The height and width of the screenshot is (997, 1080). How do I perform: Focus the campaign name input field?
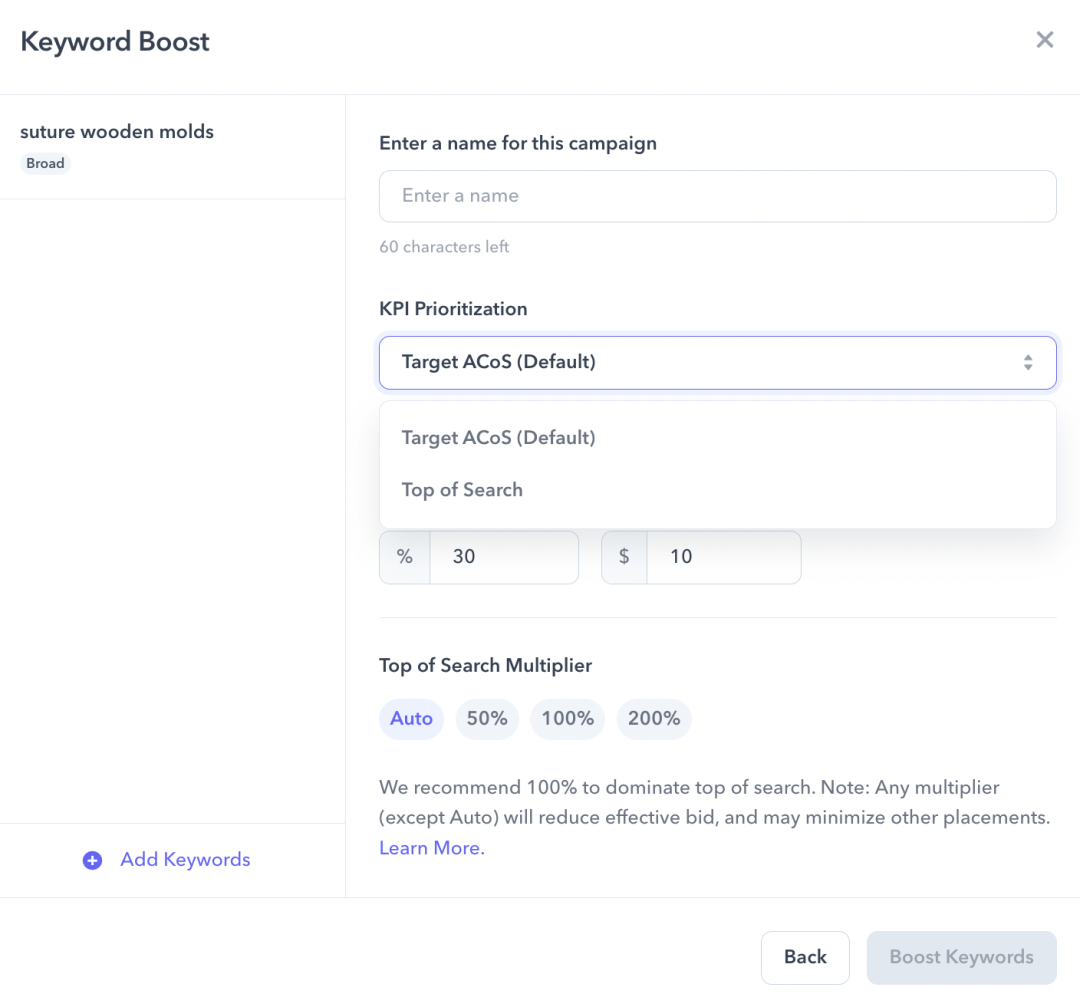[717, 196]
